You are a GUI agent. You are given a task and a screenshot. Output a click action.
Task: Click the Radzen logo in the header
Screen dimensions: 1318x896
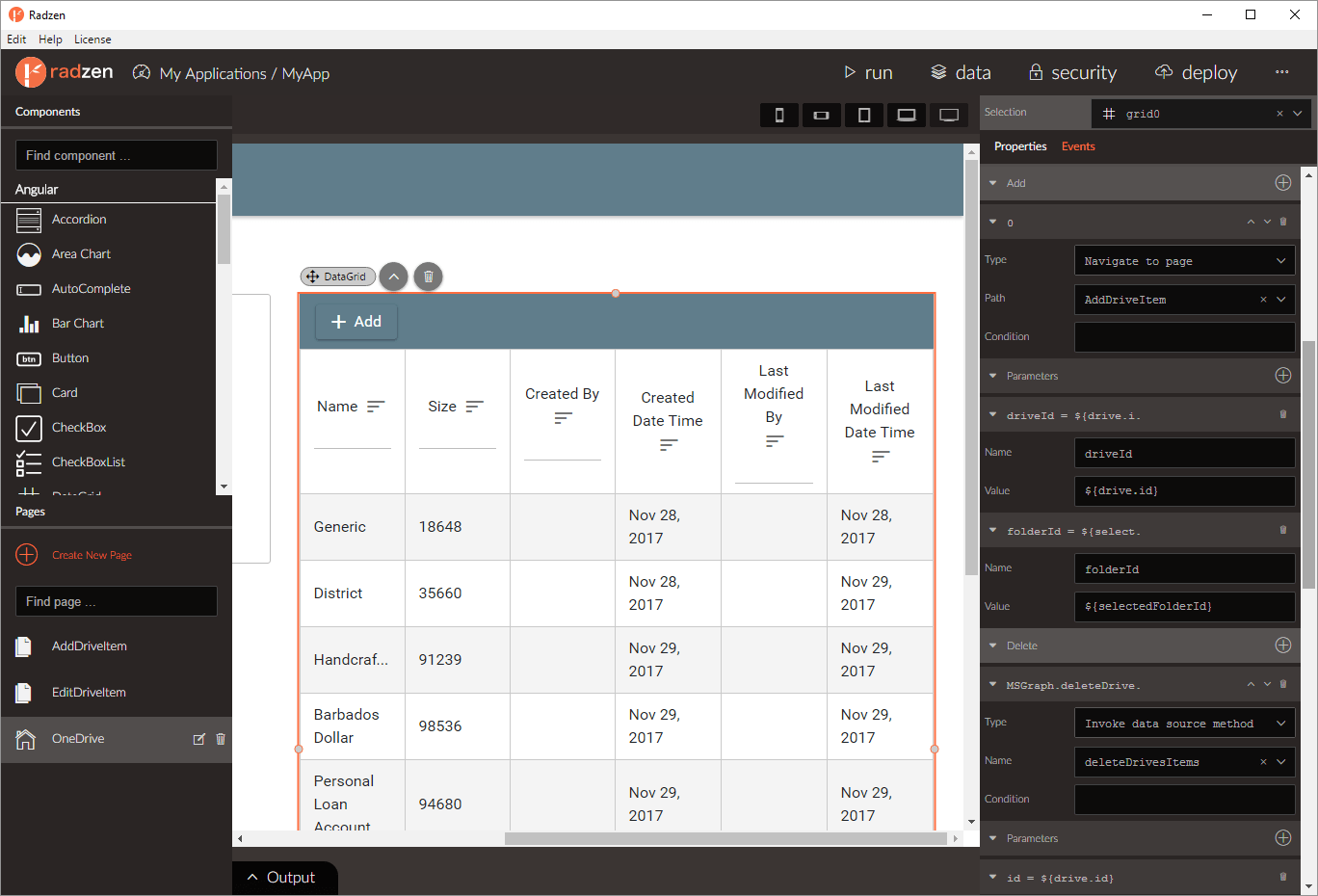[65, 72]
